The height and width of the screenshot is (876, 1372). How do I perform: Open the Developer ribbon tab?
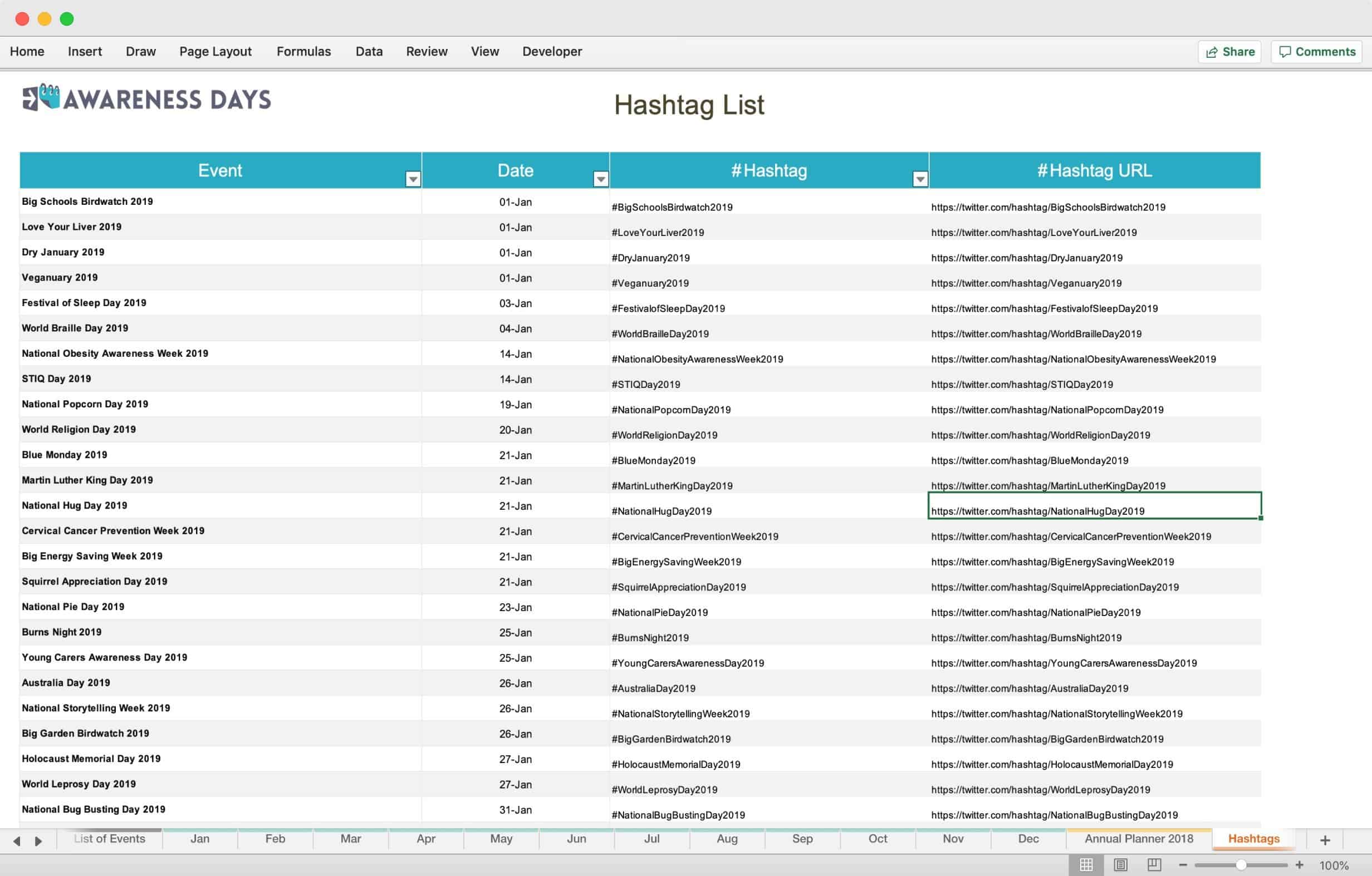click(552, 51)
